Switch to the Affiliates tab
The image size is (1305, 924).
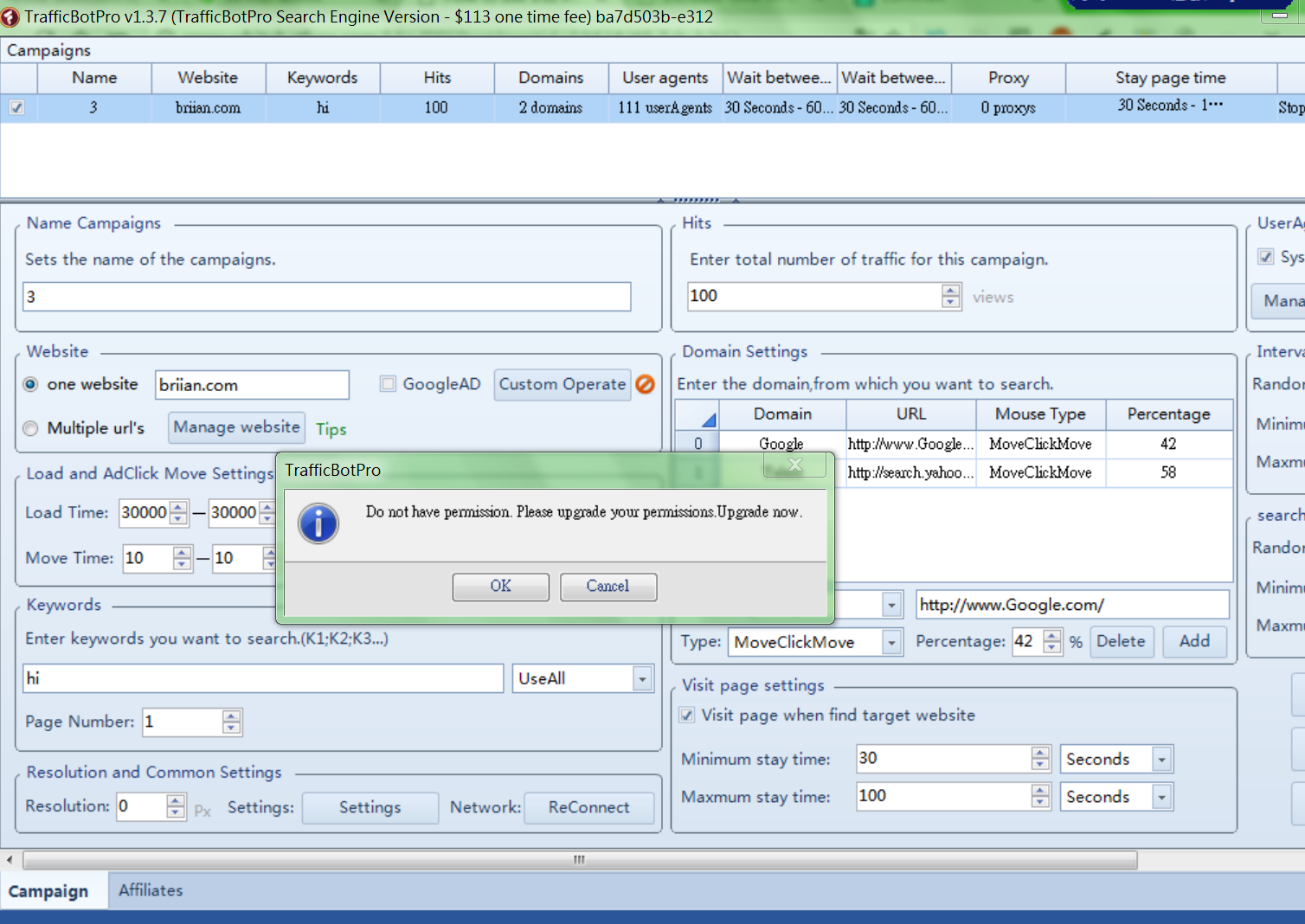(151, 890)
